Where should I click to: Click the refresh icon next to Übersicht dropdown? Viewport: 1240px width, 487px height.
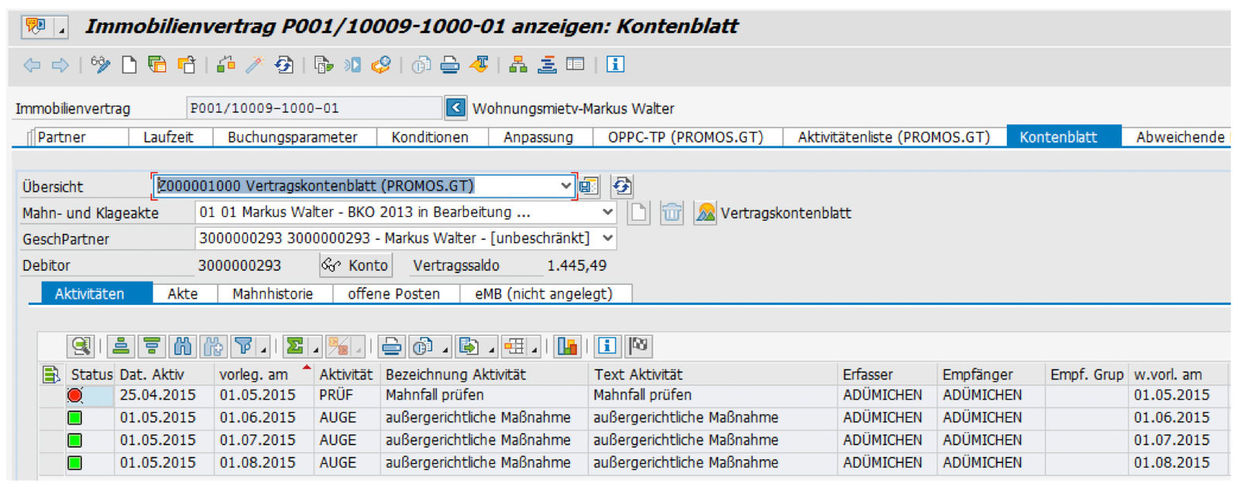622,186
